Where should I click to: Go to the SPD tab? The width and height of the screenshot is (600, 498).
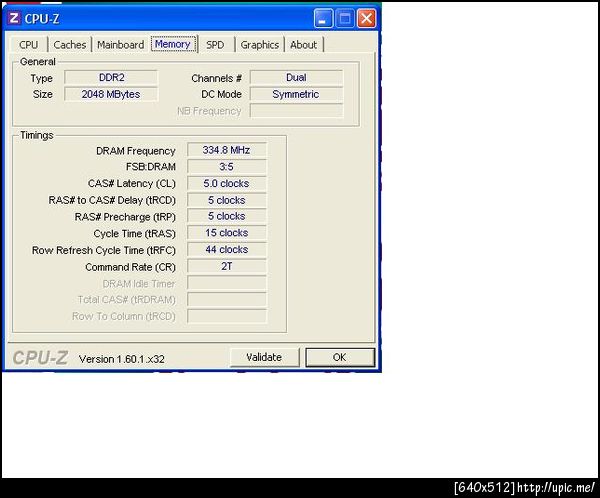click(215, 45)
